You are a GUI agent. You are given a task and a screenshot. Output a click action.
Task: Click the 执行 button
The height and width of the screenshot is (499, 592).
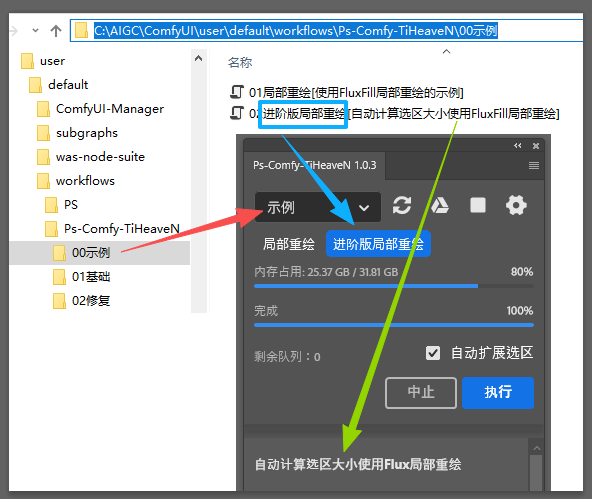pyautogui.click(x=498, y=393)
